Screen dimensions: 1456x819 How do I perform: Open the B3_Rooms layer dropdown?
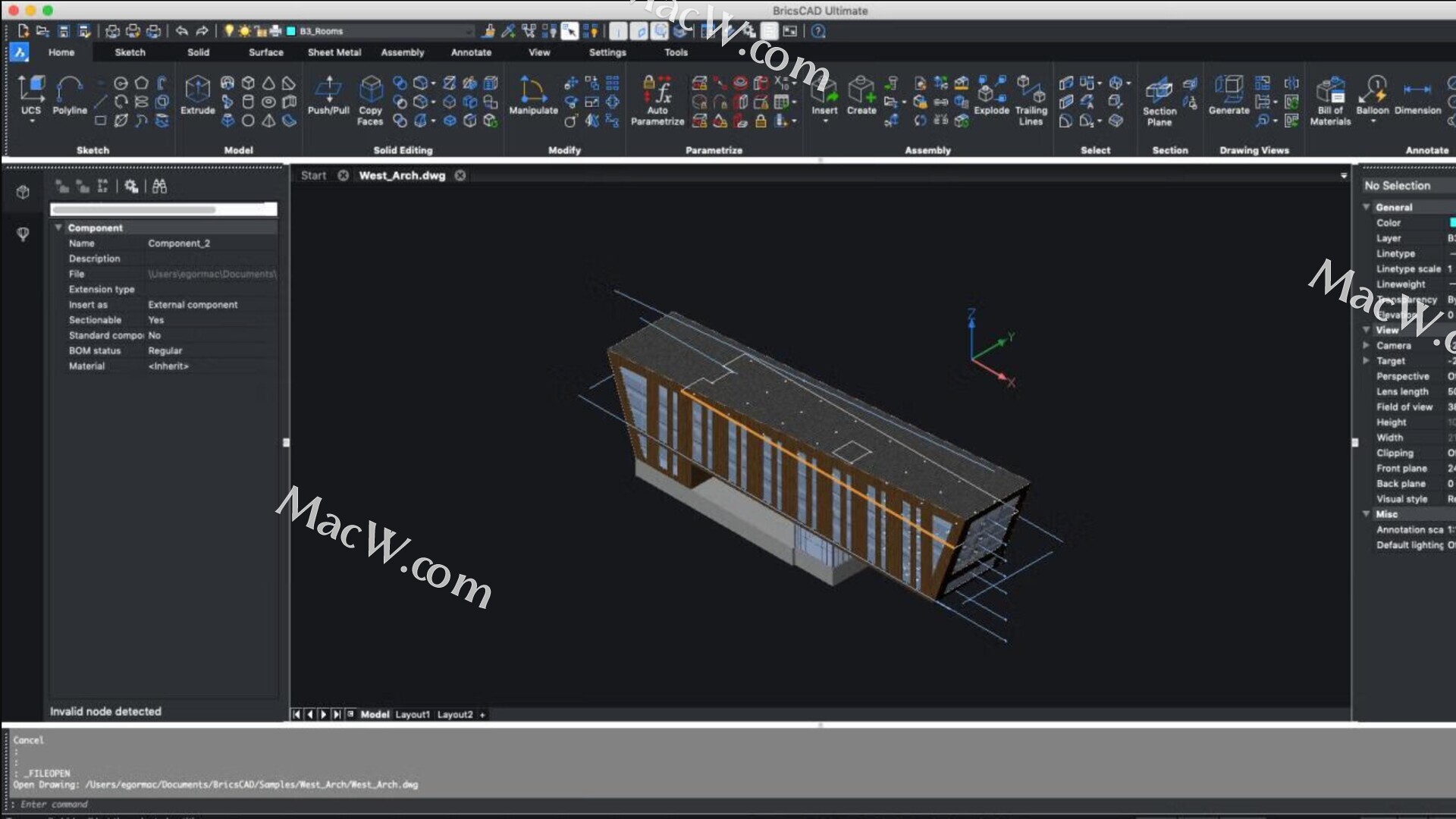[x=469, y=31]
